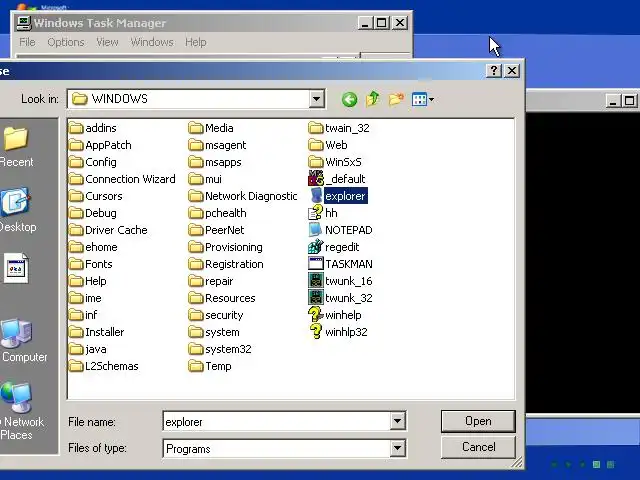Select the msapps folder
640x480 pixels.
215,162
